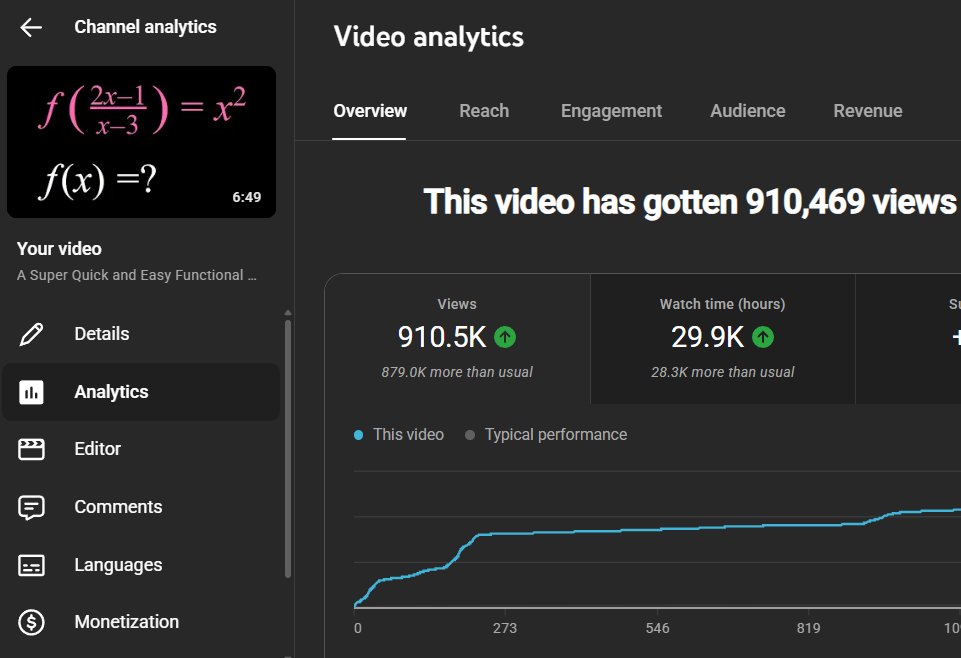Open the video Editor from the sidebar
The height and width of the screenshot is (658, 961).
(x=97, y=449)
